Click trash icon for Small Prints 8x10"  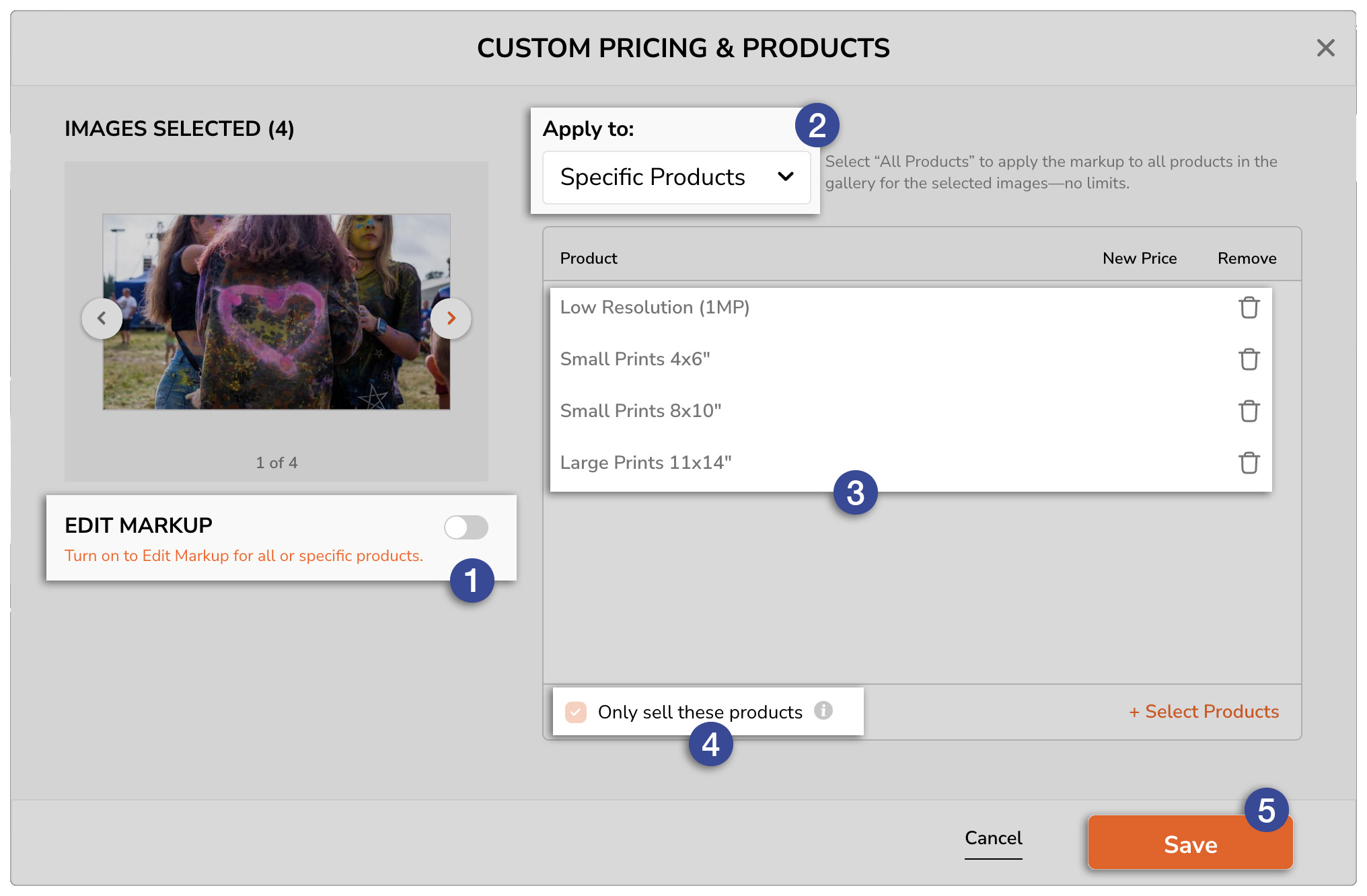point(1249,411)
